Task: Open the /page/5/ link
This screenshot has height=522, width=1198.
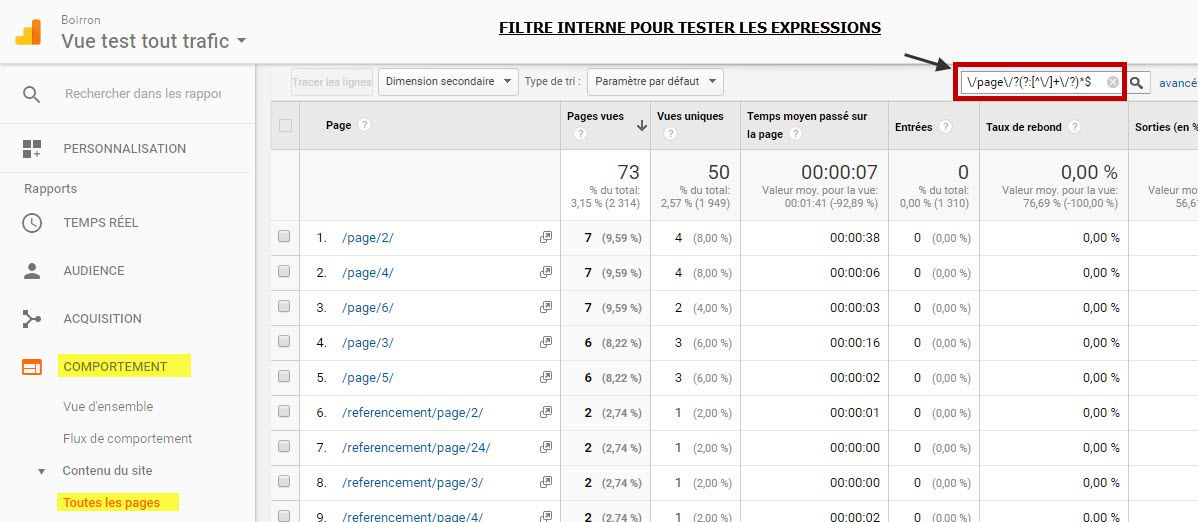Action: coord(367,378)
